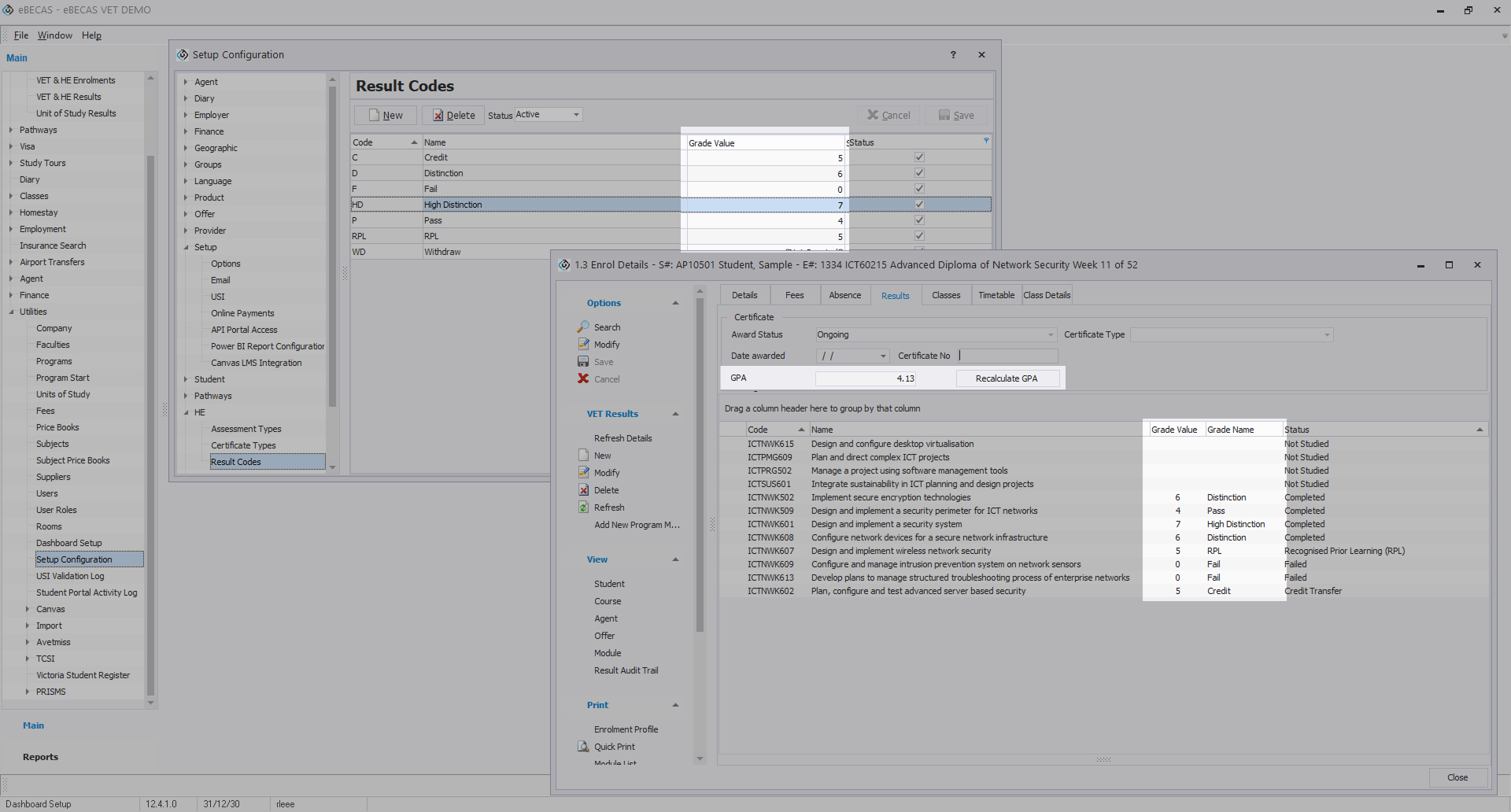Viewport: 1511px width, 812px height.
Task: Click the Delete icon under VET Results
Action: point(583,489)
